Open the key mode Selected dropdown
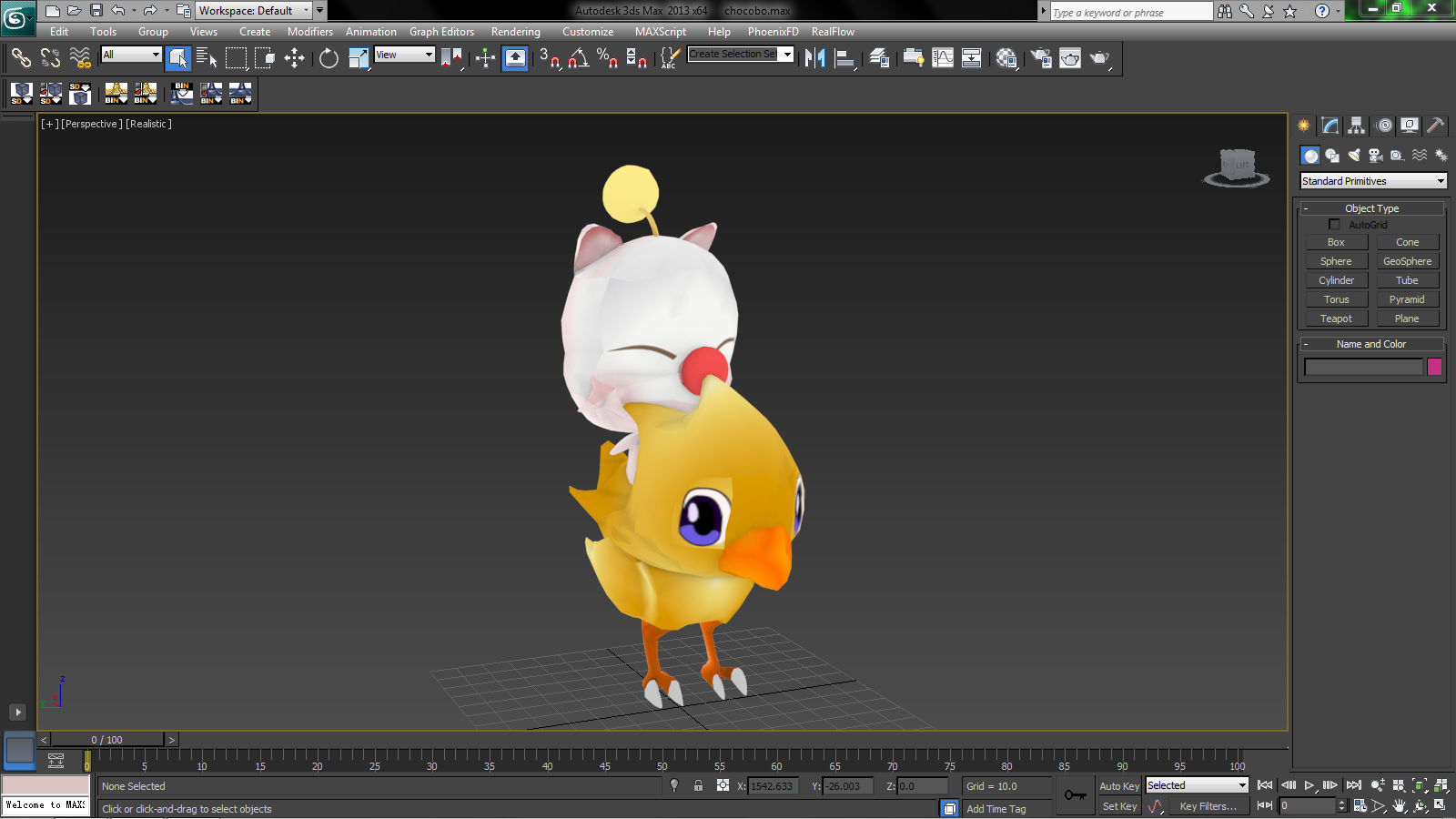 [x=1197, y=785]
